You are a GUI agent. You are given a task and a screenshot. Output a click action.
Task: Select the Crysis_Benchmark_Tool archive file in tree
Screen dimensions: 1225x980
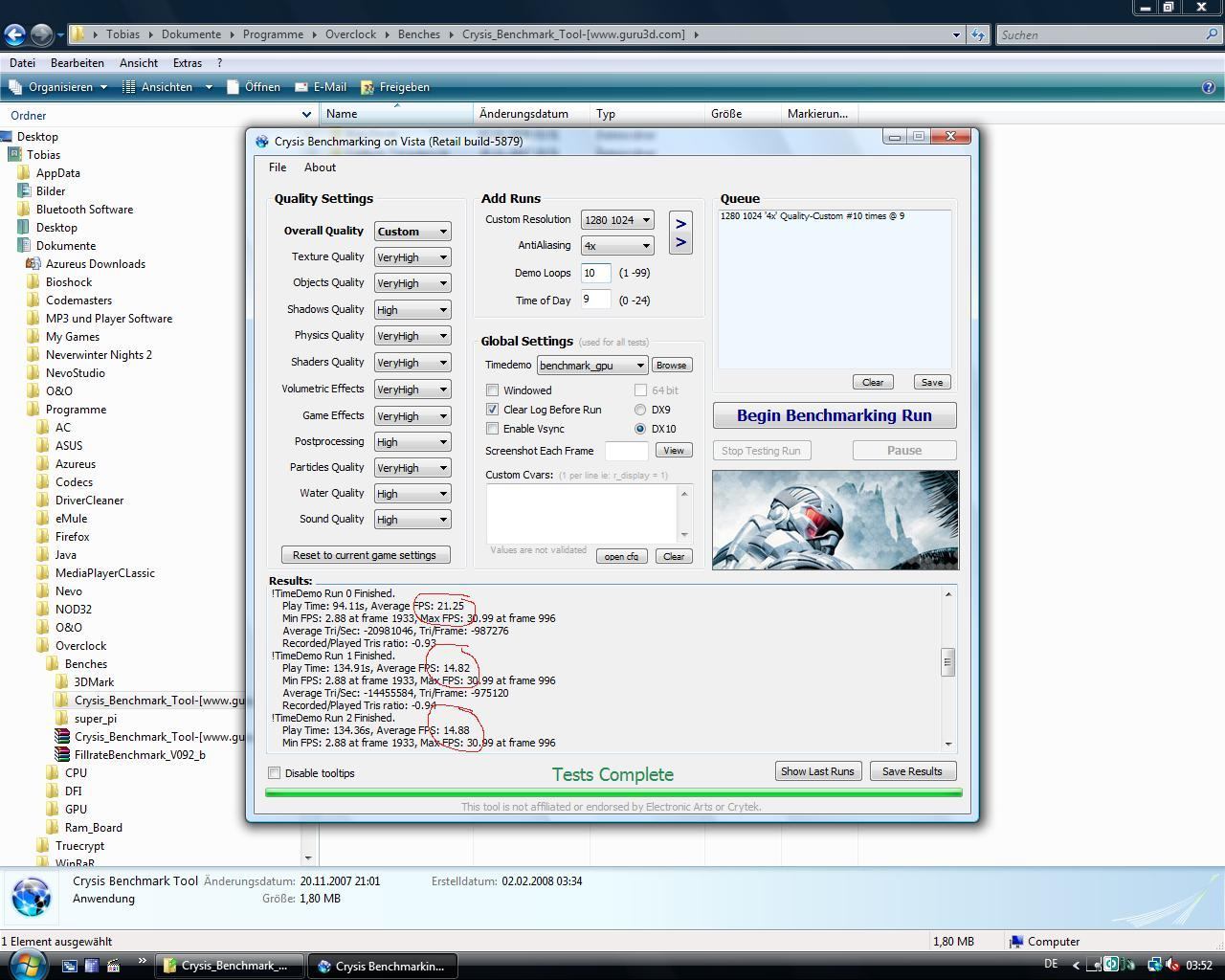[x=160, y=737]
